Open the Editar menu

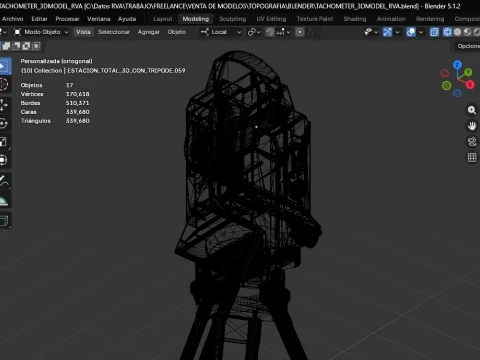point(39,19)
